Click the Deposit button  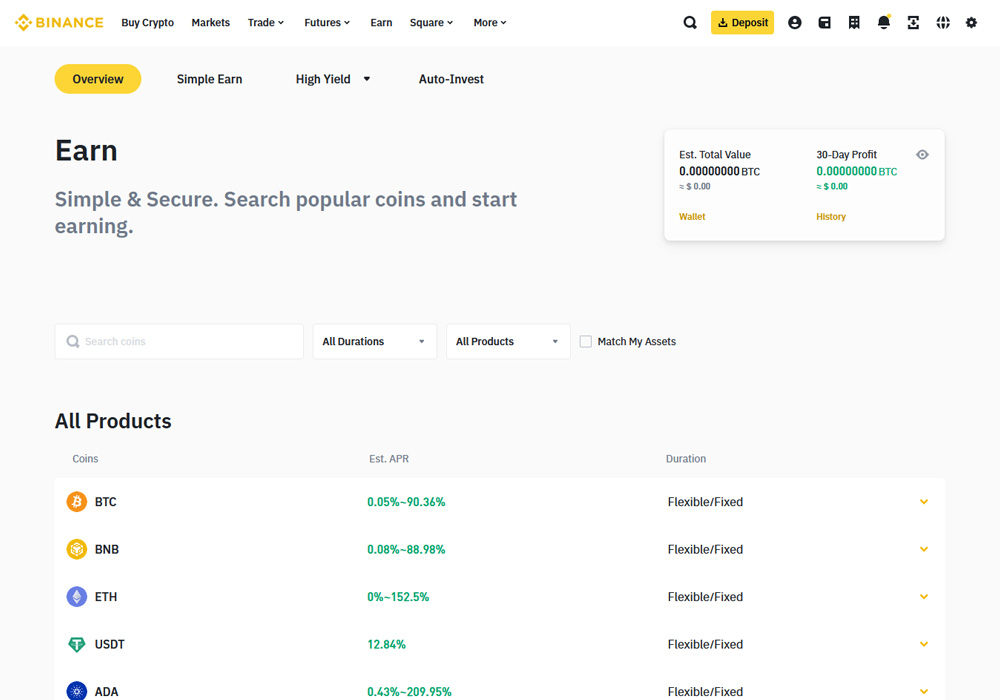[x=742, y=22]
